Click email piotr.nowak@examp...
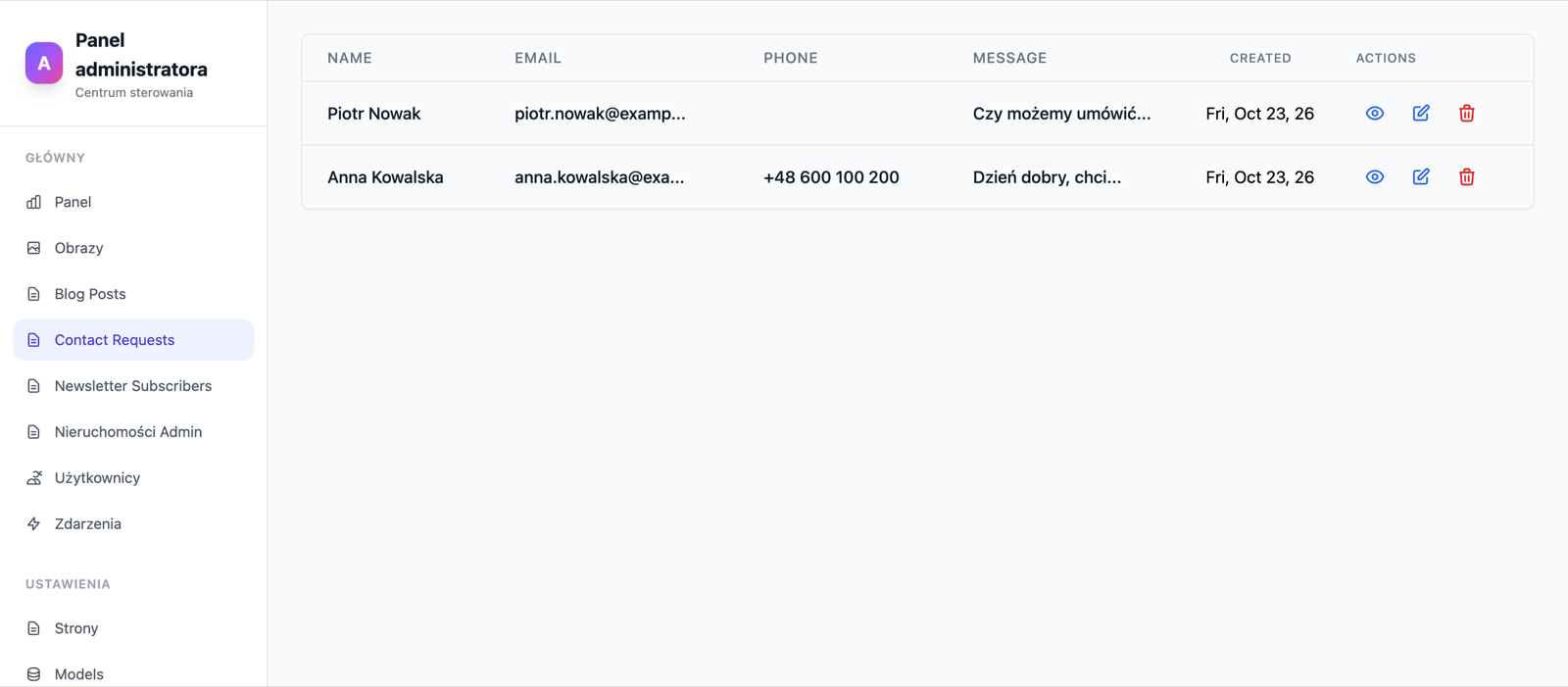This screenshot has width=1568, height=687. pyautogui.click(x=600, y=114)
